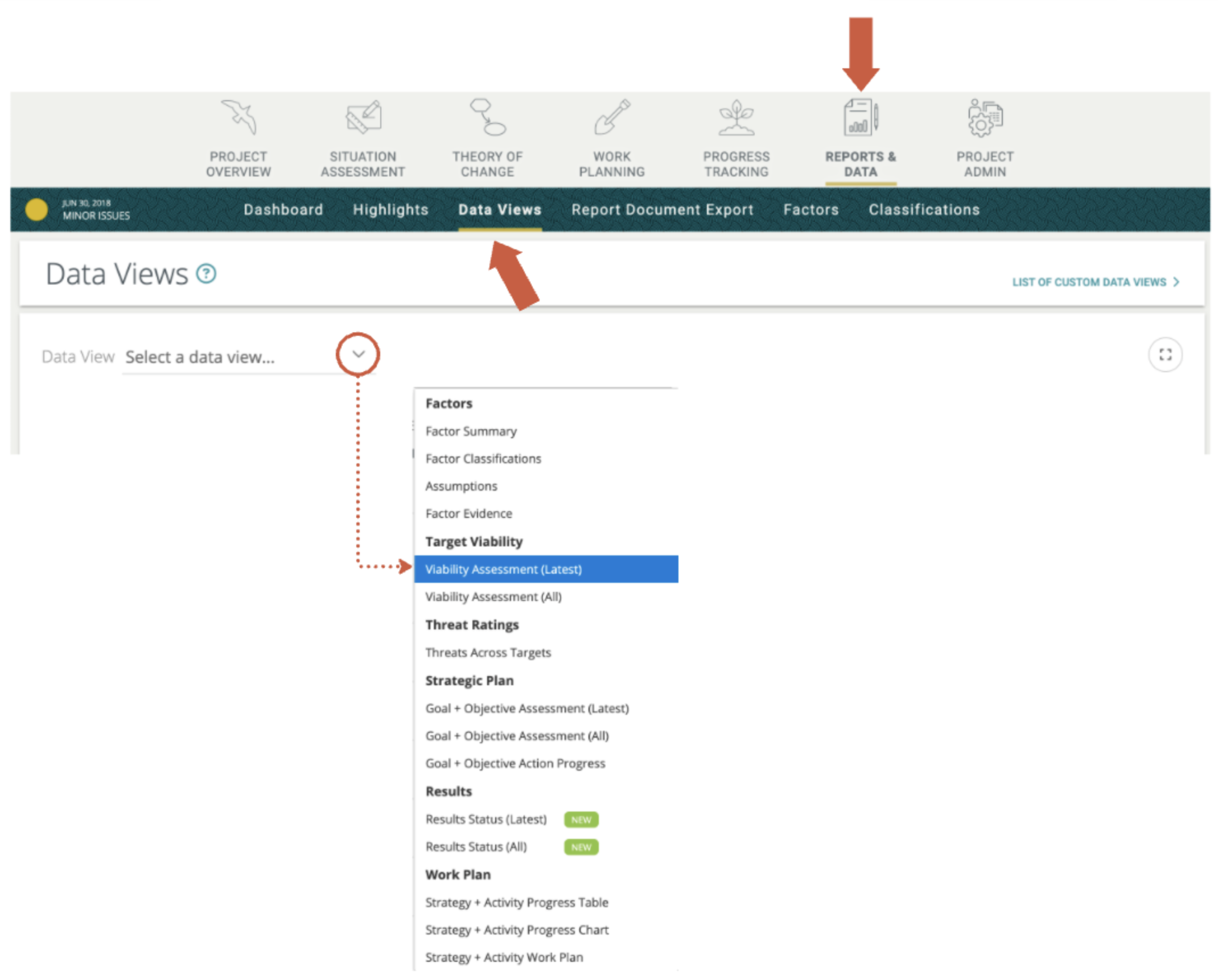Go to the Classifications tab
This screenshot has height=980, width=1218.
[x=924, y=209]
